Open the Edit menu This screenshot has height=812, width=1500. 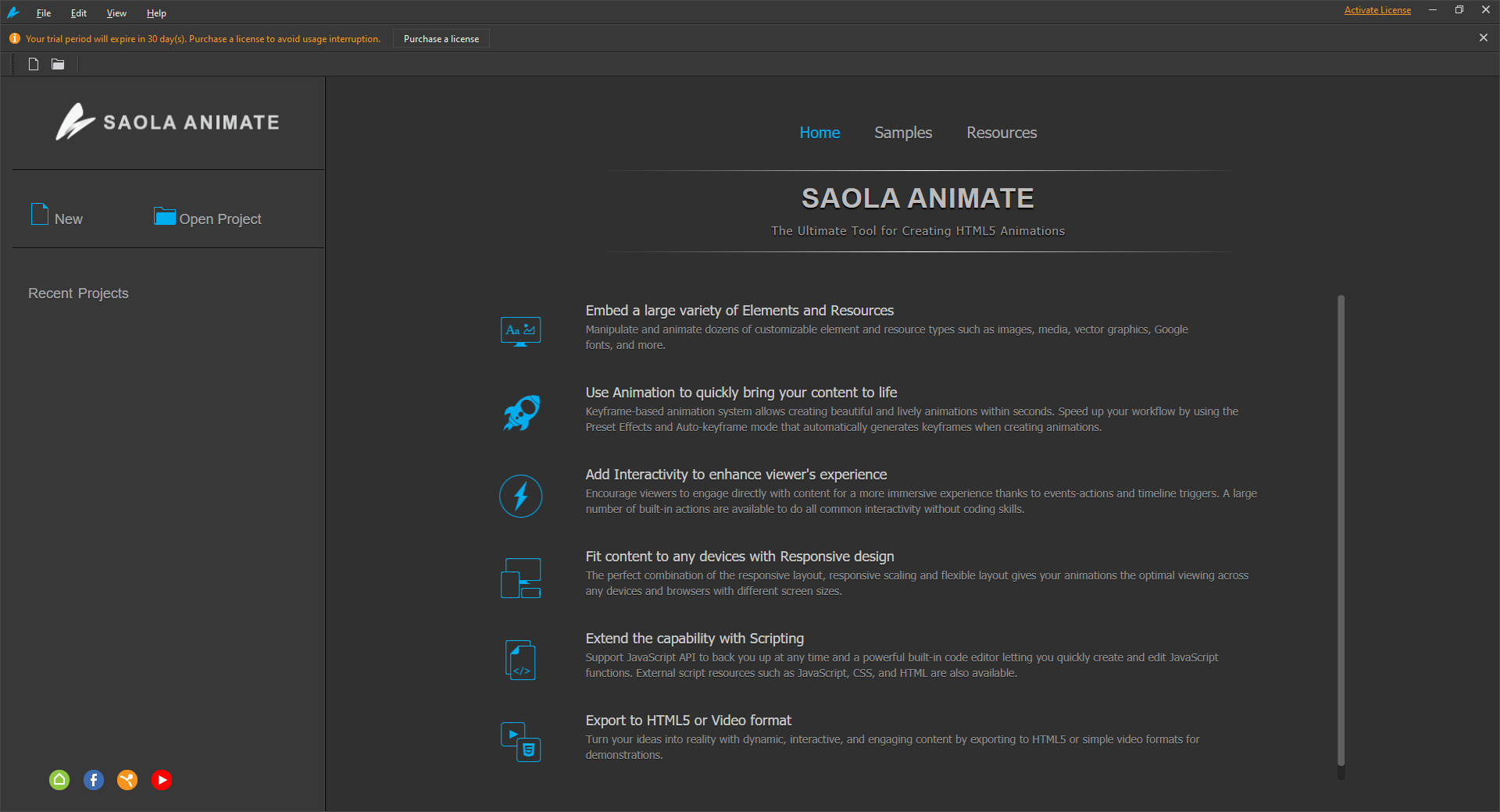(79, 13)
